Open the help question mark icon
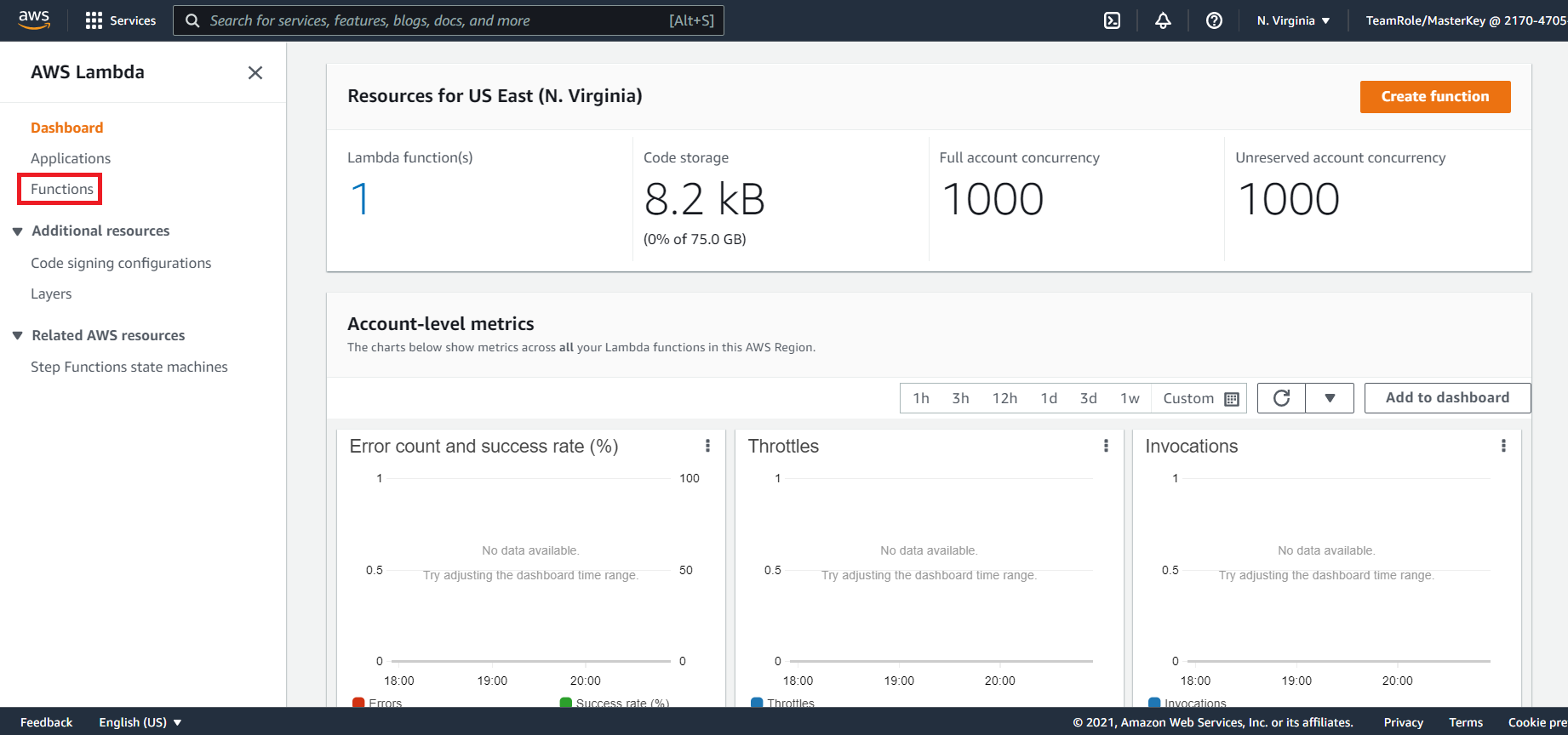This screenshot has width=1568, height=735. click(1214, 20)
